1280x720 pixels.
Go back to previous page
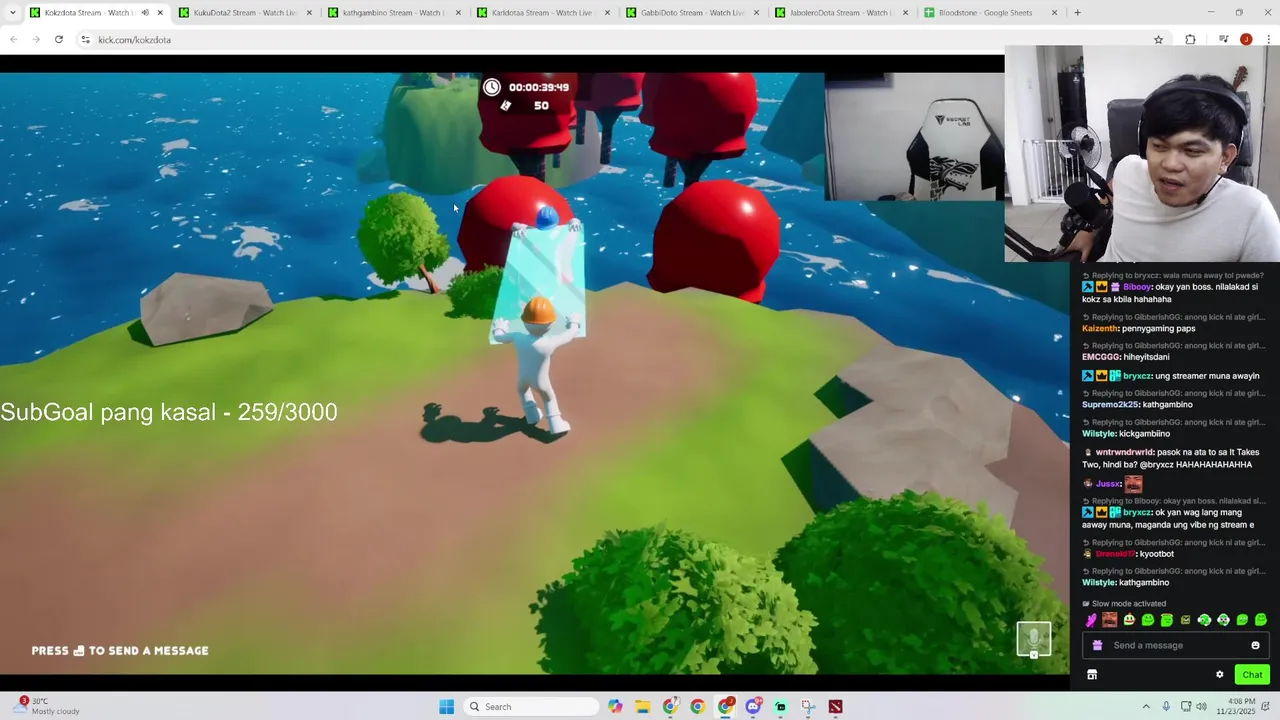click(x=13, y=40)
